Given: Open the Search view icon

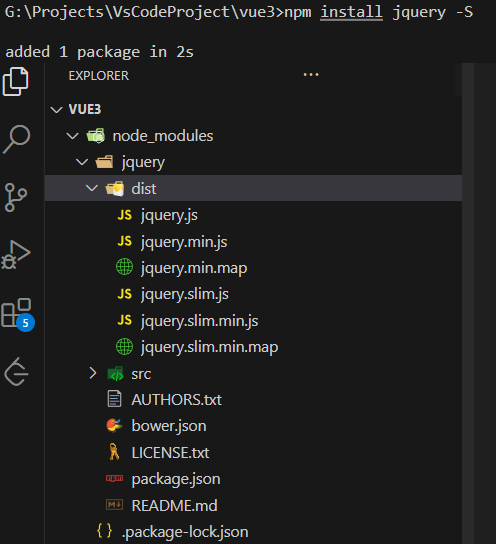Looking at the screenshot, I should click(x=16, y=139).
